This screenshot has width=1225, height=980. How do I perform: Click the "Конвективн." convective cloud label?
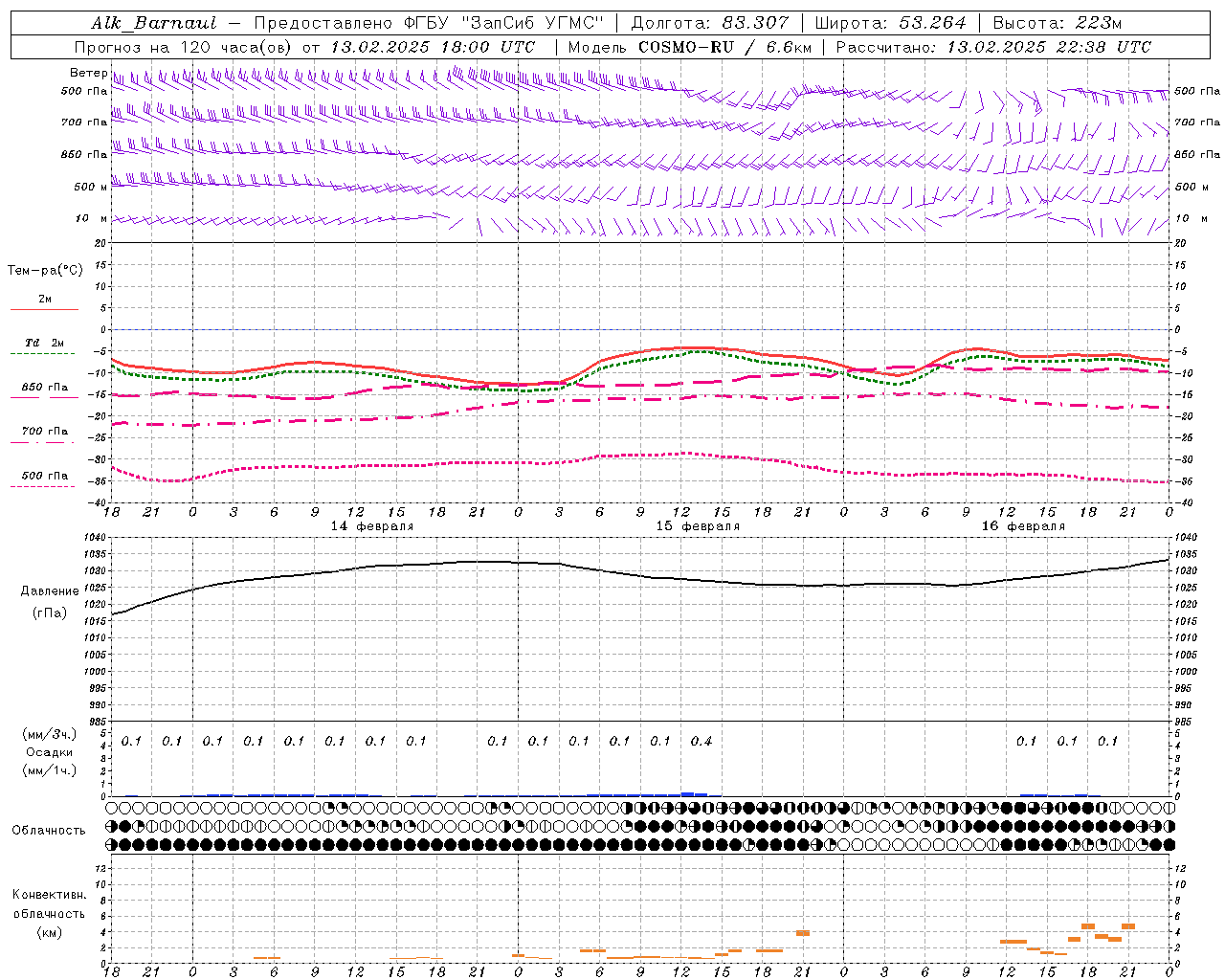point(49,895)
